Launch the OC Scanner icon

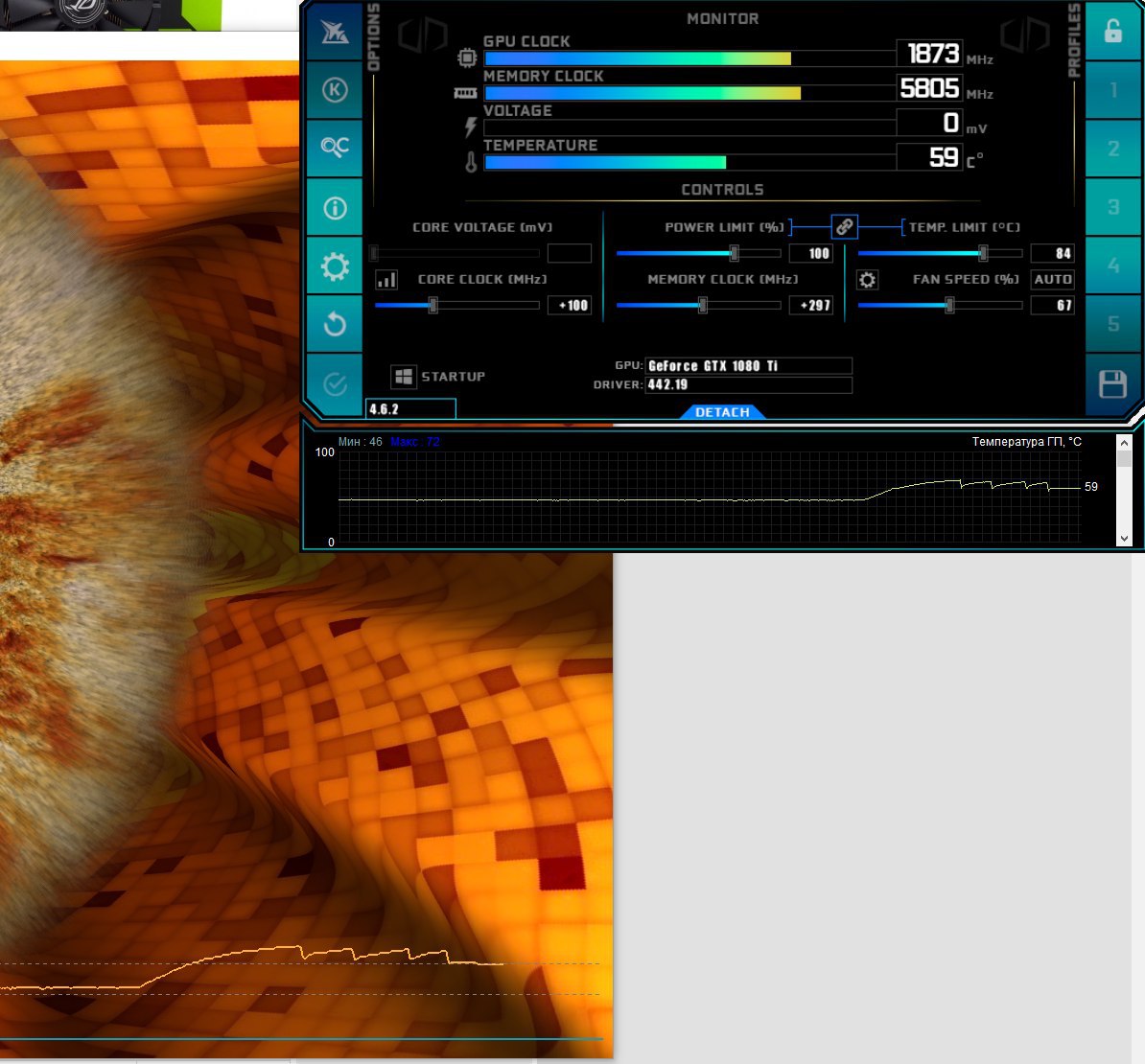[335, 148]
